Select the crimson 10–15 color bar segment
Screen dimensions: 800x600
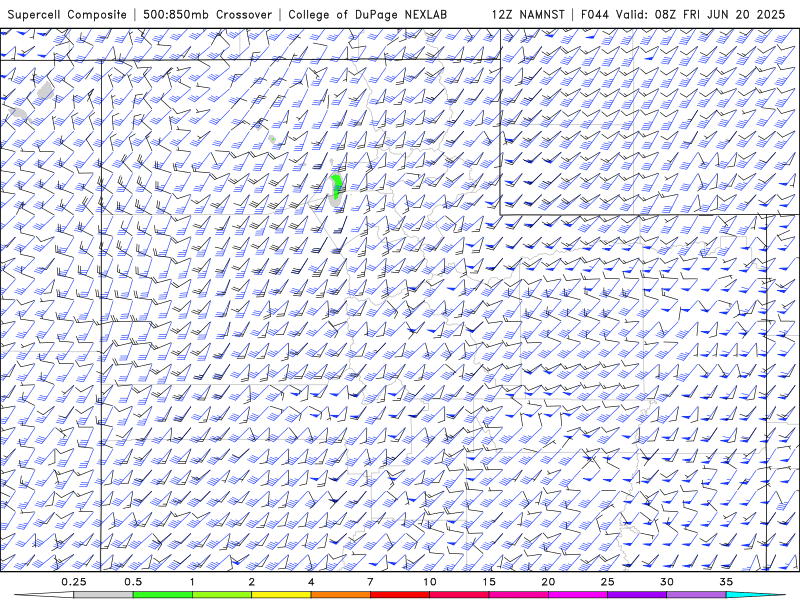coord(459,595)
